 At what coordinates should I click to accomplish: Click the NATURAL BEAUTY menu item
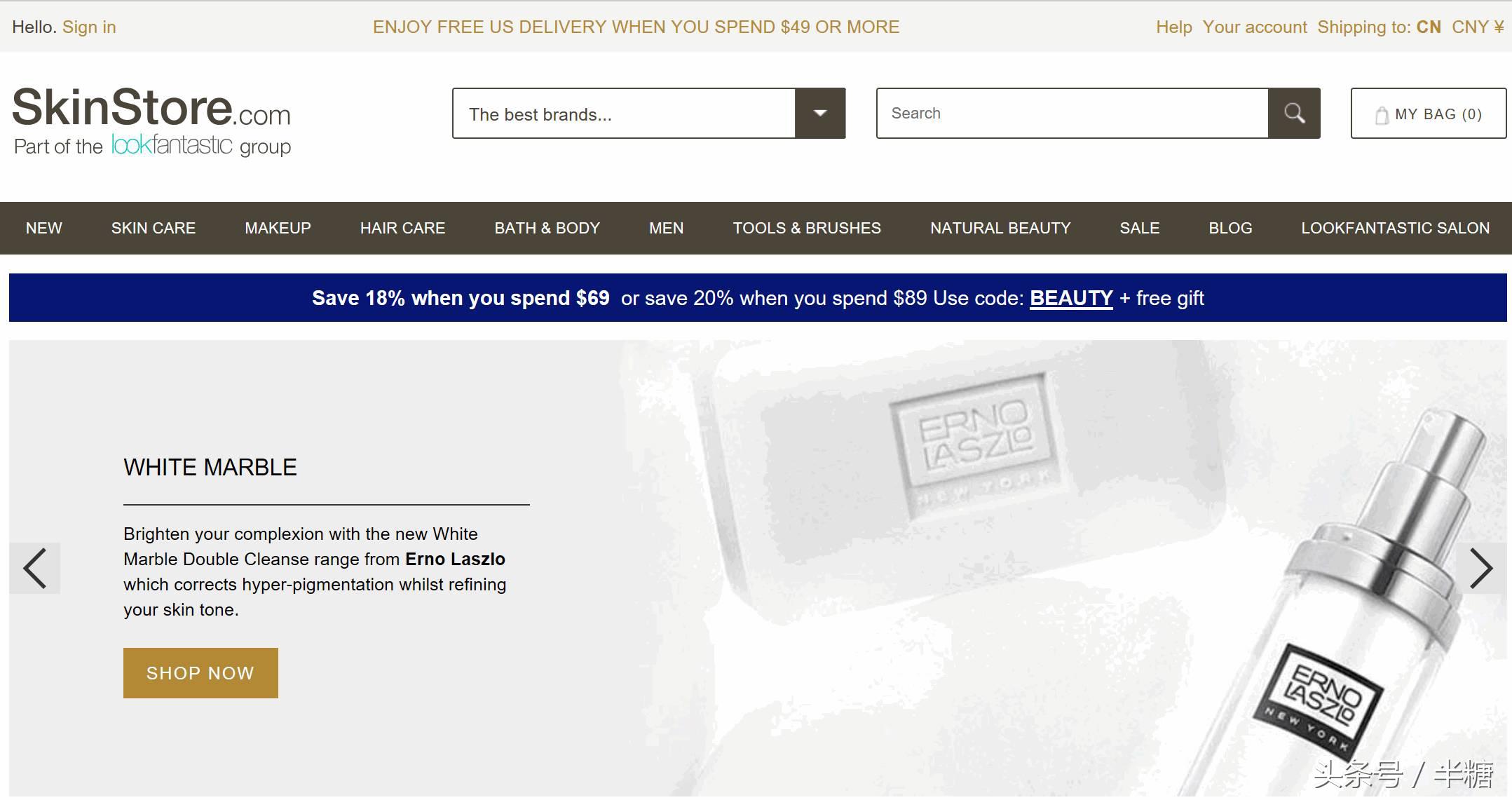(1000, 228)
